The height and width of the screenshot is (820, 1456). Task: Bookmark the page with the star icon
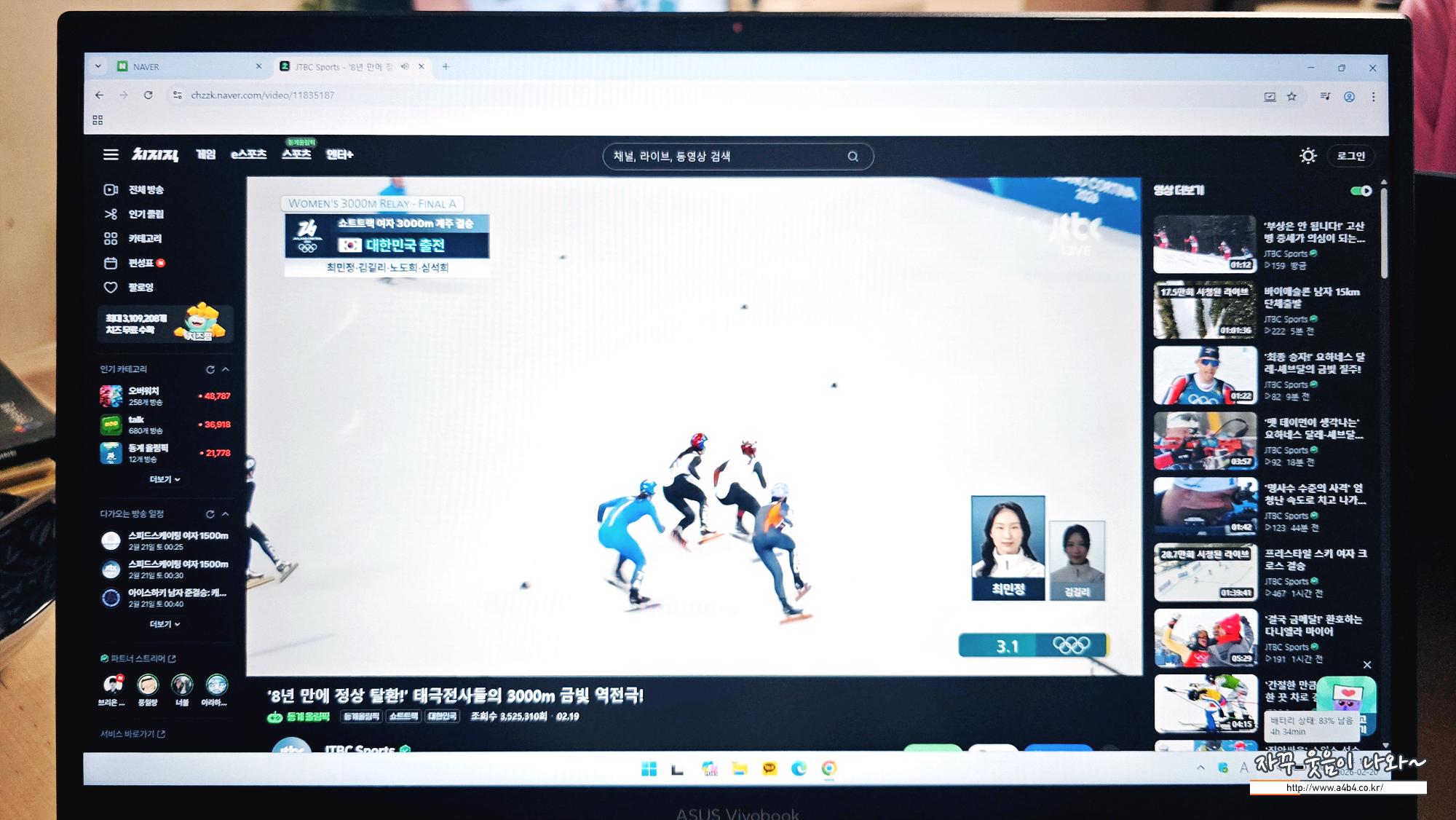click(x=1291, y=96)
